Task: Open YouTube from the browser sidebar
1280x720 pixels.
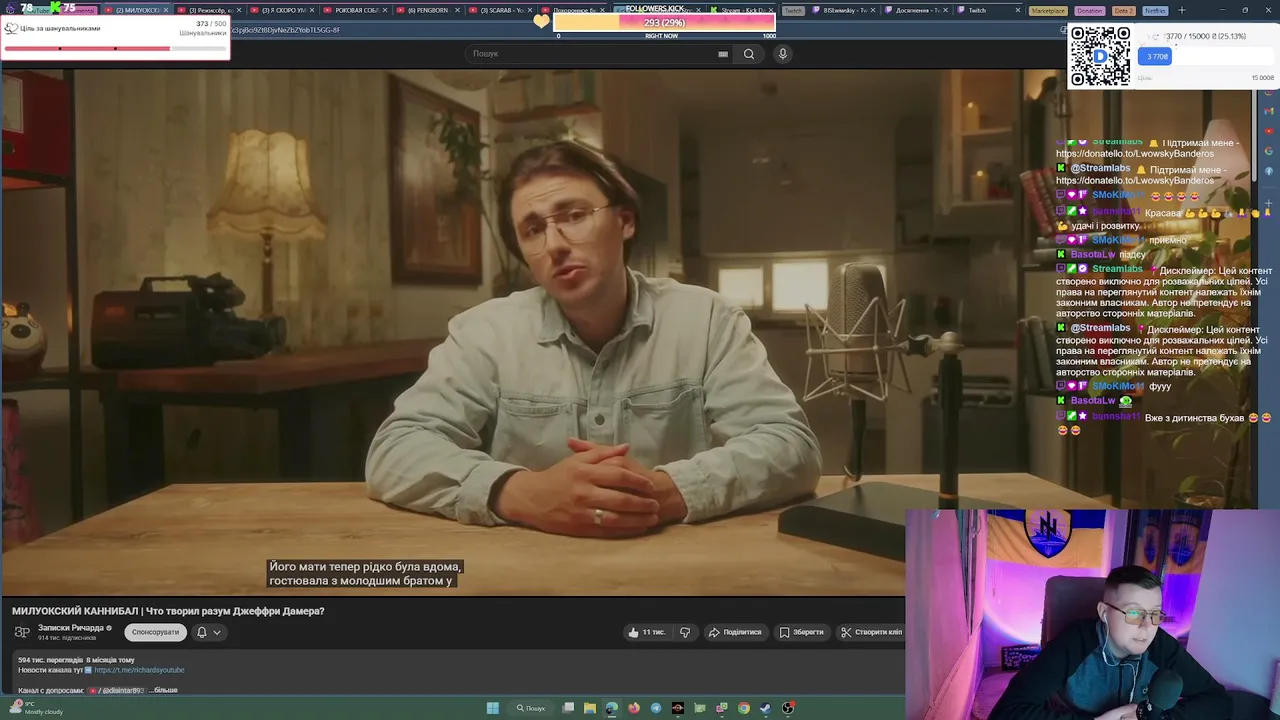Action: tap(1268, 133)
